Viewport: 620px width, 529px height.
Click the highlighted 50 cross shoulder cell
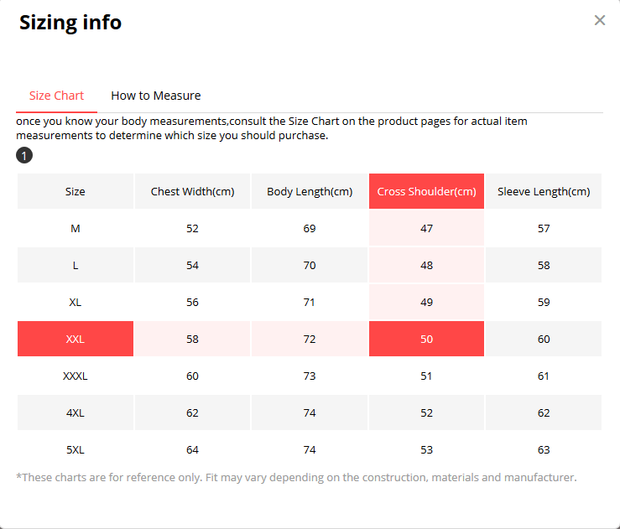click(426, 339)
